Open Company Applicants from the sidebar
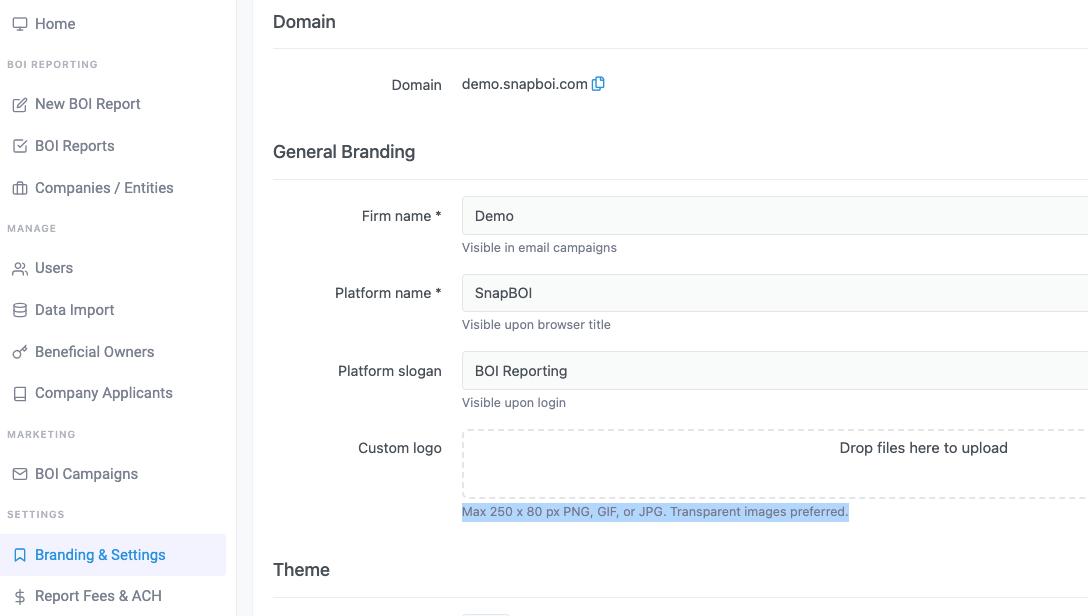This screenshot has height=616, width=1088. coord(103,393)
